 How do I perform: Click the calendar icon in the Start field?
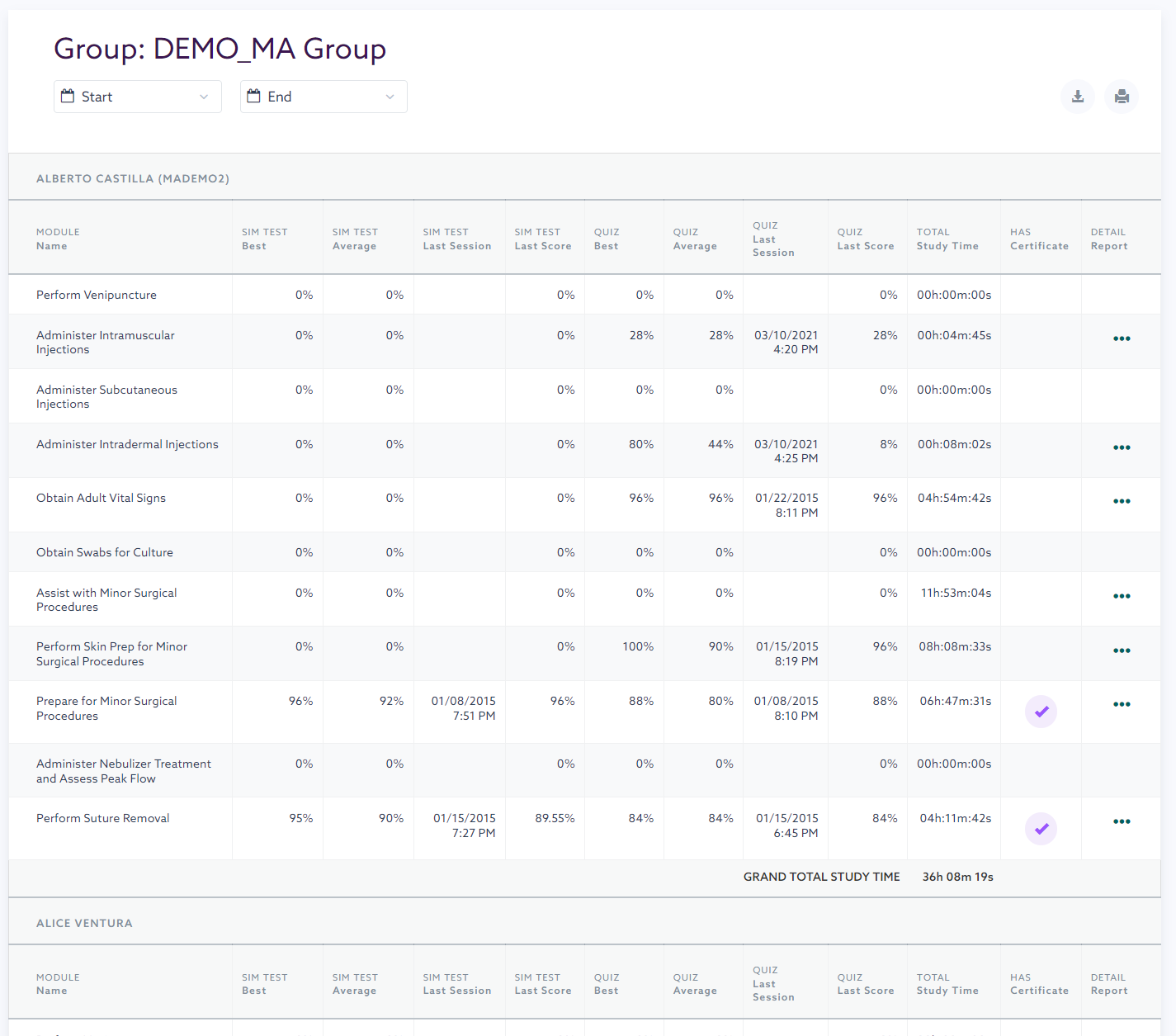coord(68,97)
